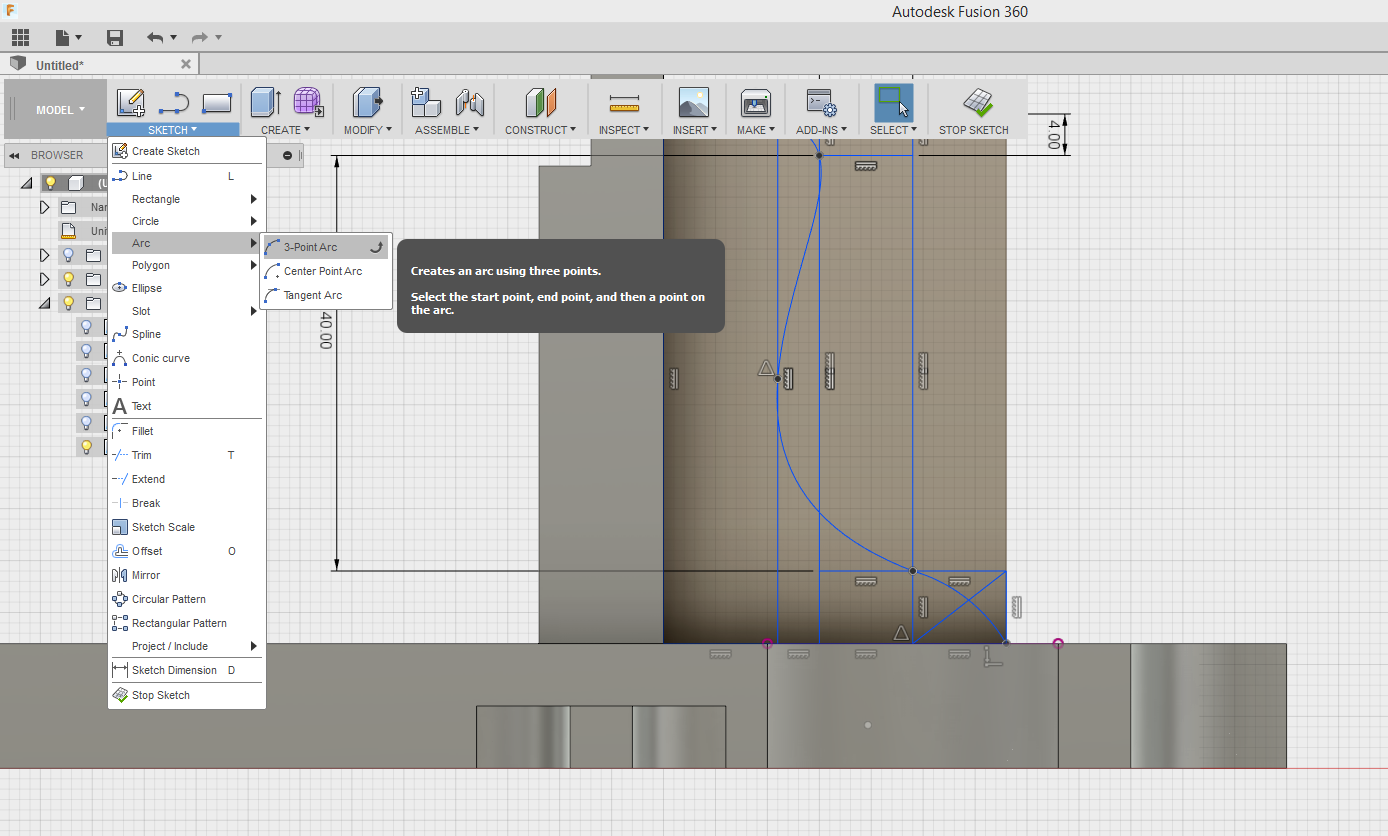
Task: Click the image icon above INSERT
Action: 693,102
